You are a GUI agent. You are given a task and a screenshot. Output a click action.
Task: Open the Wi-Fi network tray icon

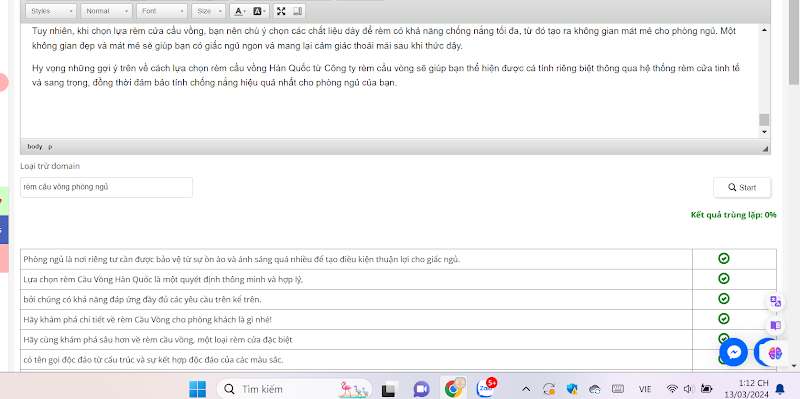coord(672,389)
